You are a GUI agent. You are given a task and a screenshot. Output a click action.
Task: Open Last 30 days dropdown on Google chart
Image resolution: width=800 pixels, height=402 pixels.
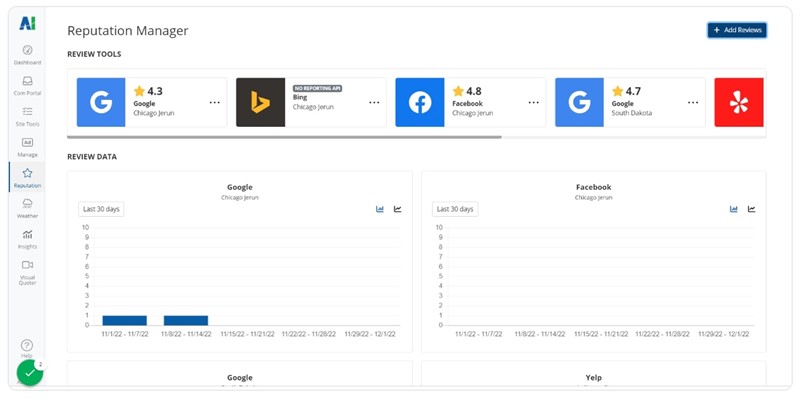coord(101,209)
